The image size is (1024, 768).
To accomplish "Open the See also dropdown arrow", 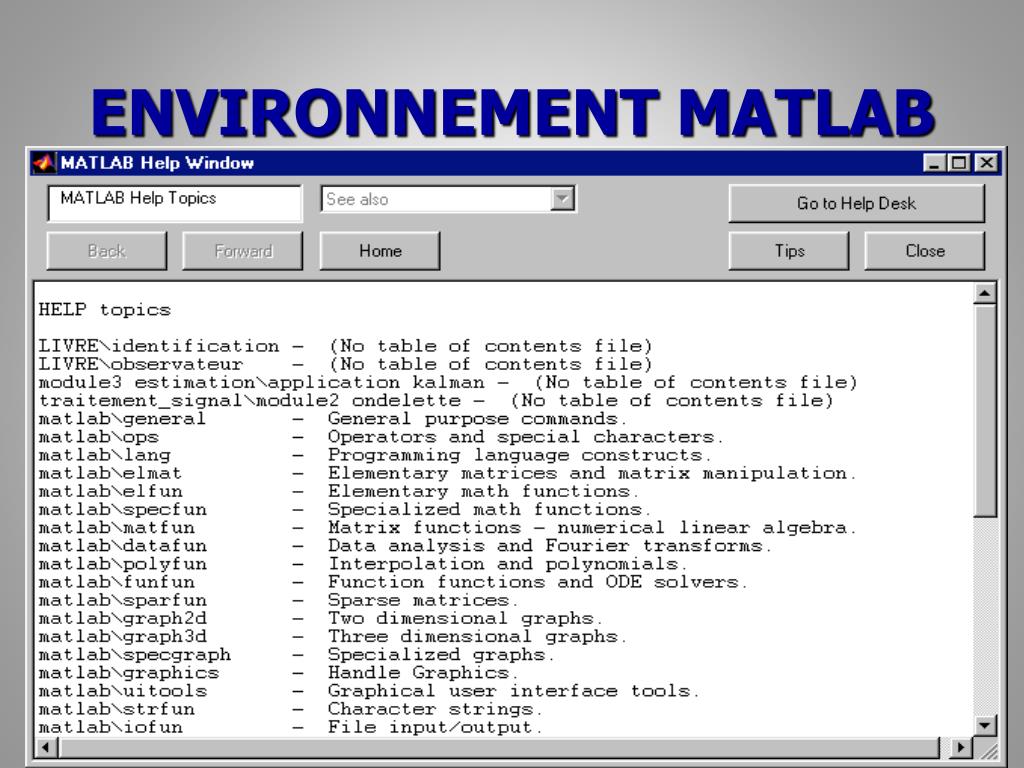I will pos(562,199).
